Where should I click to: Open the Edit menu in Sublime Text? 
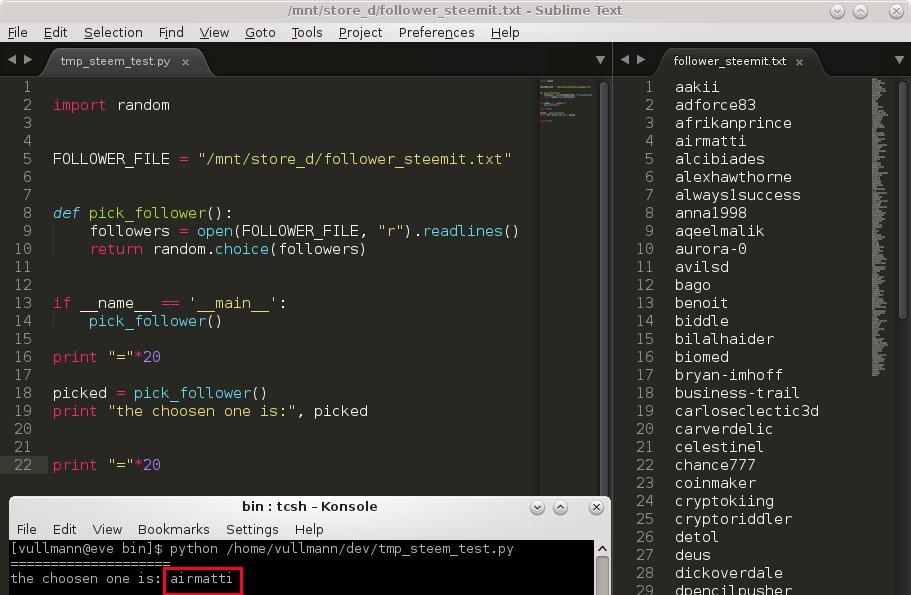click(x=55, y=33)
